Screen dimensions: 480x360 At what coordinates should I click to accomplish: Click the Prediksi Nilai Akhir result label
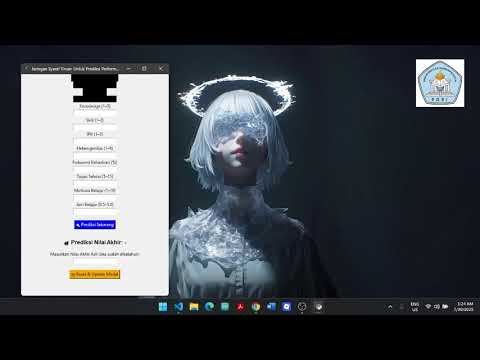(95, 242)
